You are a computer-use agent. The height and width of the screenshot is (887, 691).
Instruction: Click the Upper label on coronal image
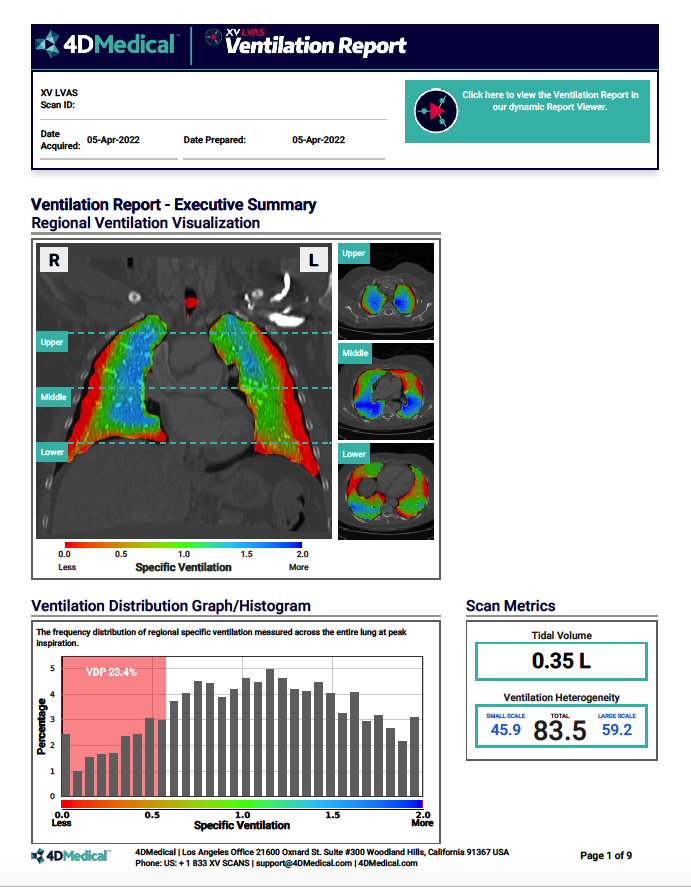click(52, 342)
